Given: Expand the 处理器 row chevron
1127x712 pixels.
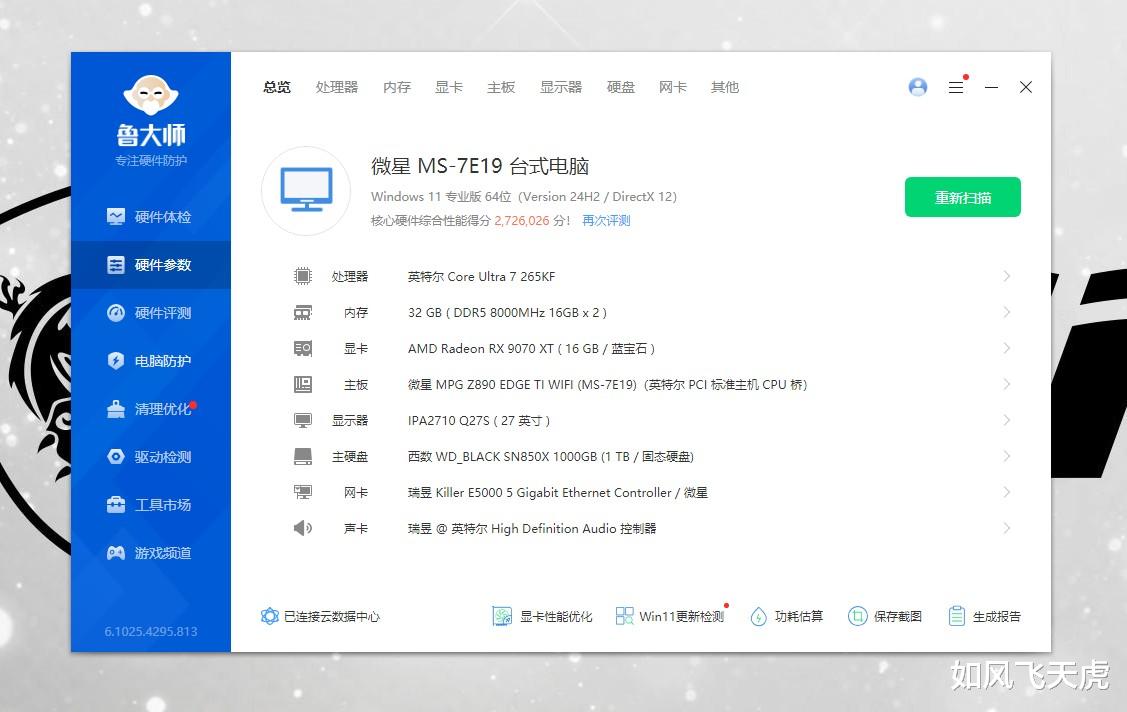Looking at the screenshot, I should pyautogui.click(x=1006, y=276).
